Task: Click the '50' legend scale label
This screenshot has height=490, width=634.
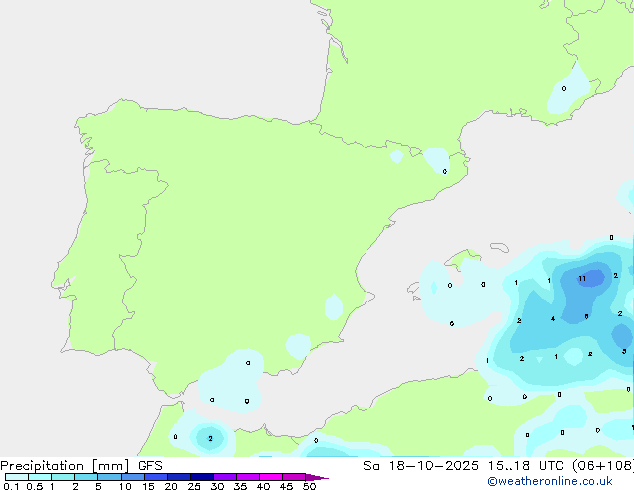Action: (x=309, y=486)
